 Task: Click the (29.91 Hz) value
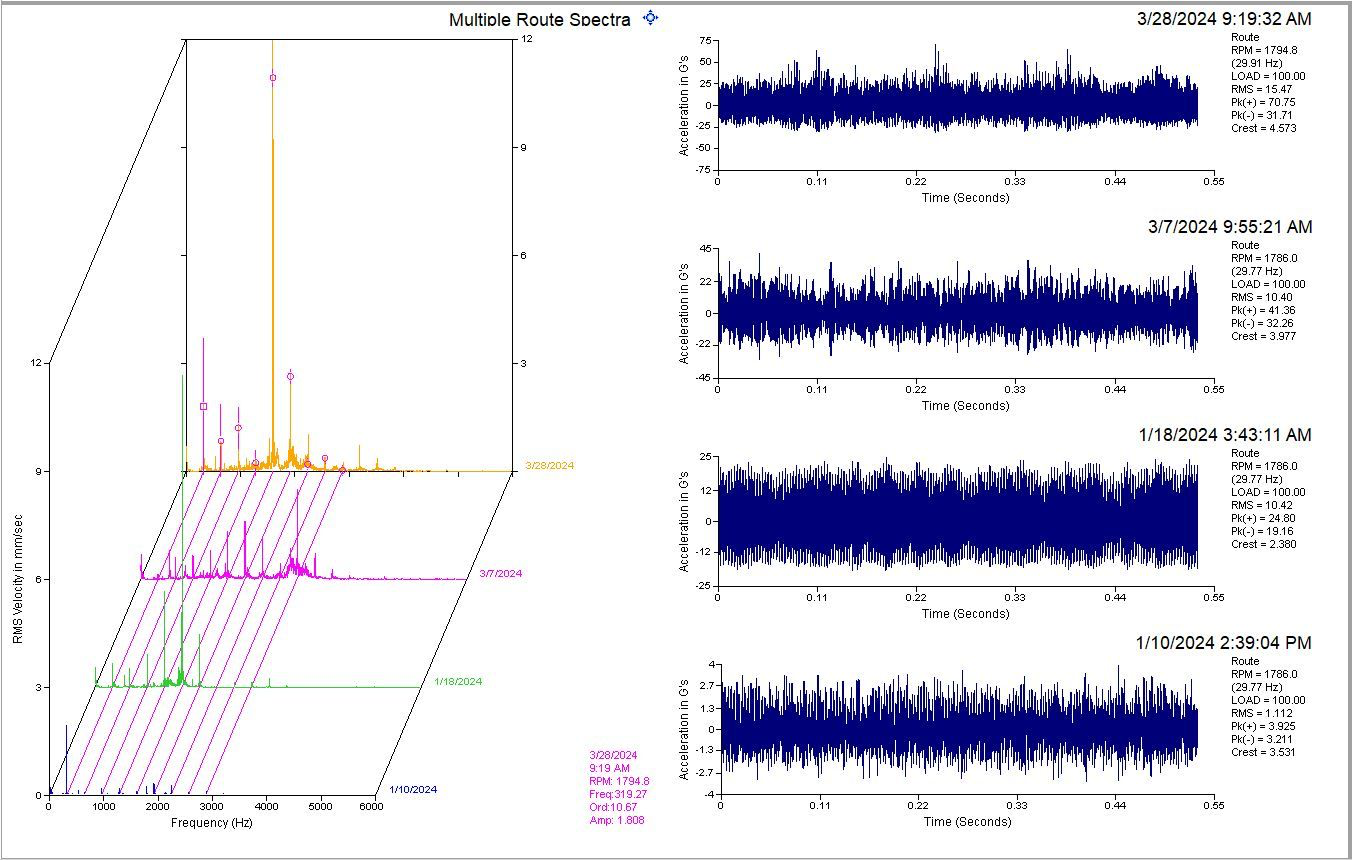(x=1256, y=63)
